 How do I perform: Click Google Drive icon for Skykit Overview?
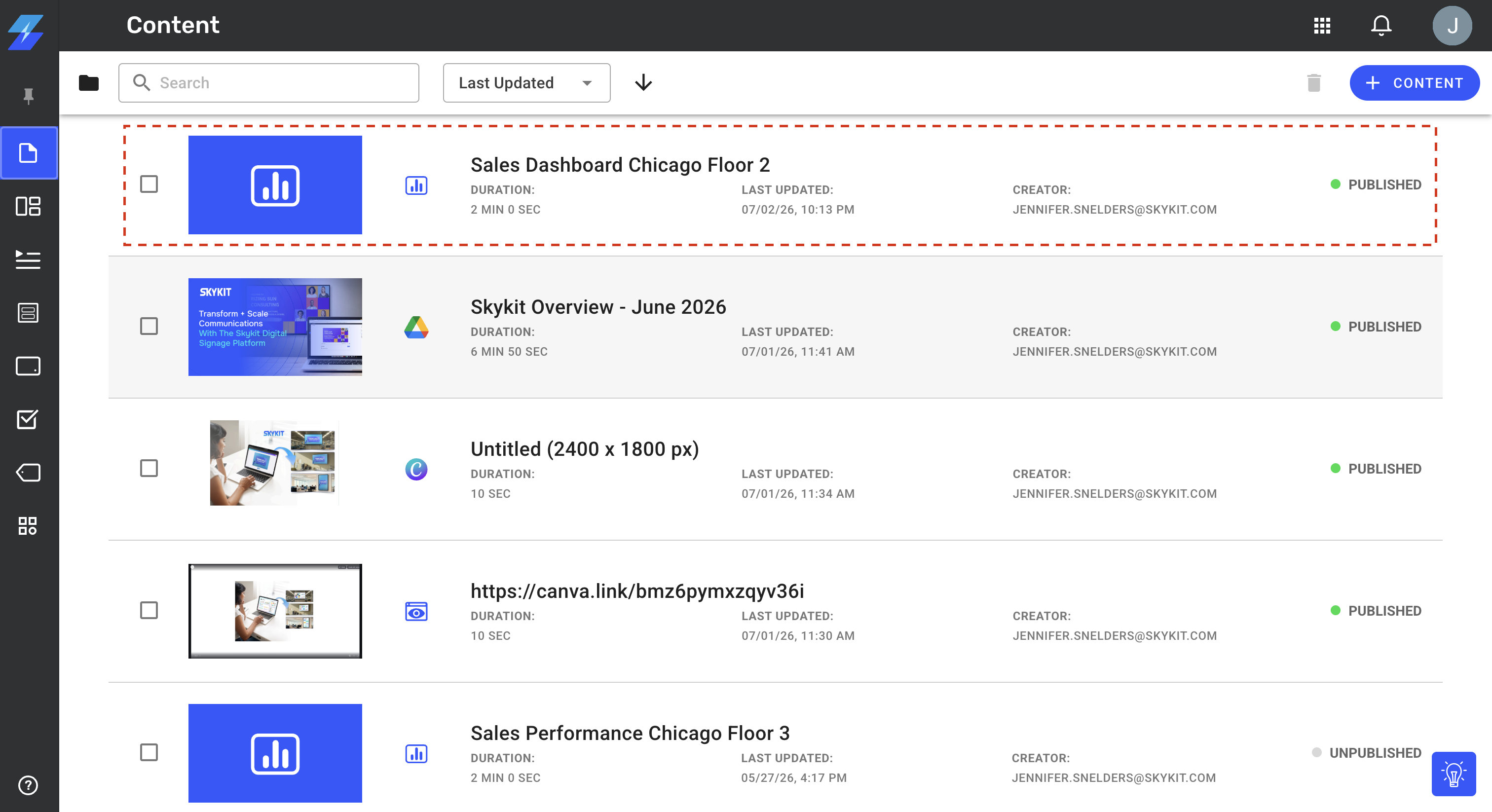tap(416, 327)
